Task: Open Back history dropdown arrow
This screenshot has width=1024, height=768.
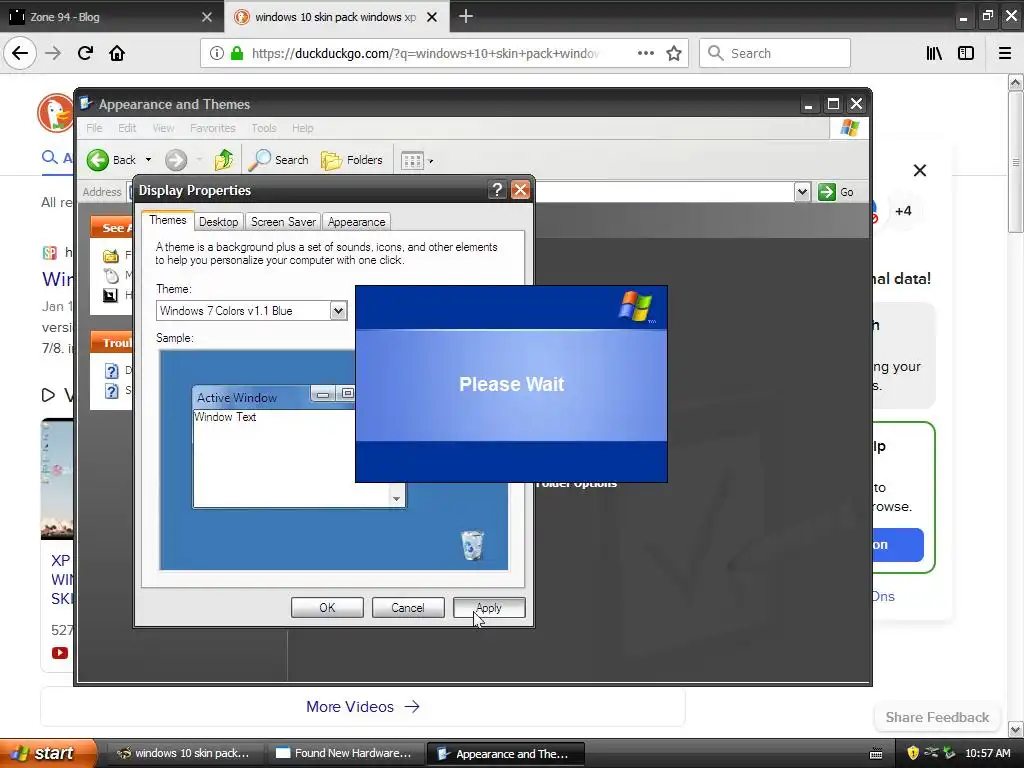Action: click(148, 160)
